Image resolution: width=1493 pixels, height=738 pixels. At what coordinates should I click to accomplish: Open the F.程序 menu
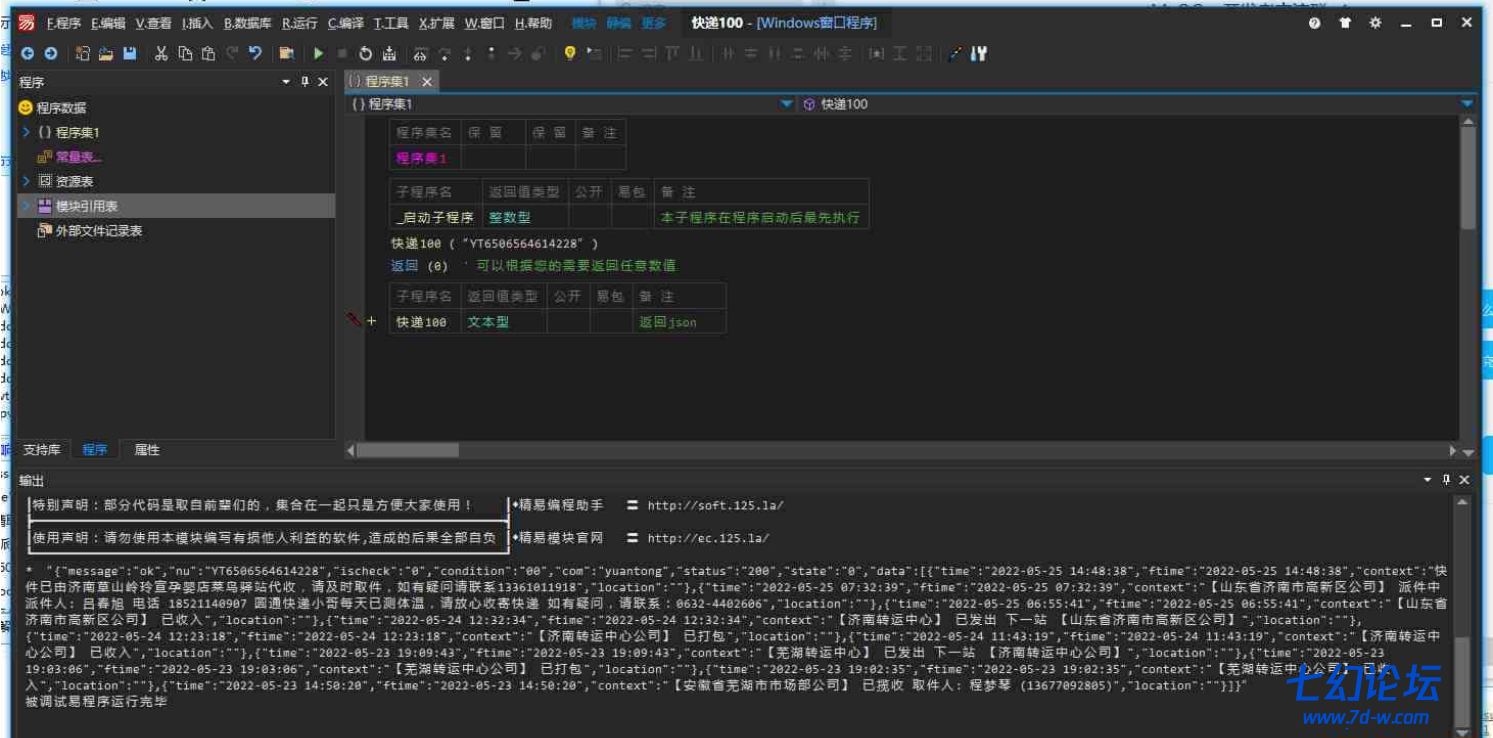pos(64,23)
